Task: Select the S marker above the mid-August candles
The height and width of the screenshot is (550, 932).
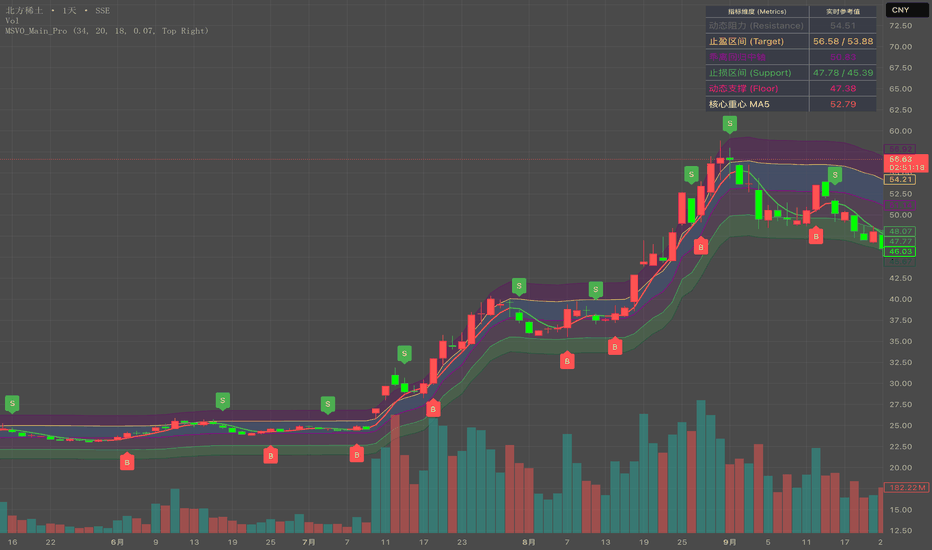Action: (596, 290)
